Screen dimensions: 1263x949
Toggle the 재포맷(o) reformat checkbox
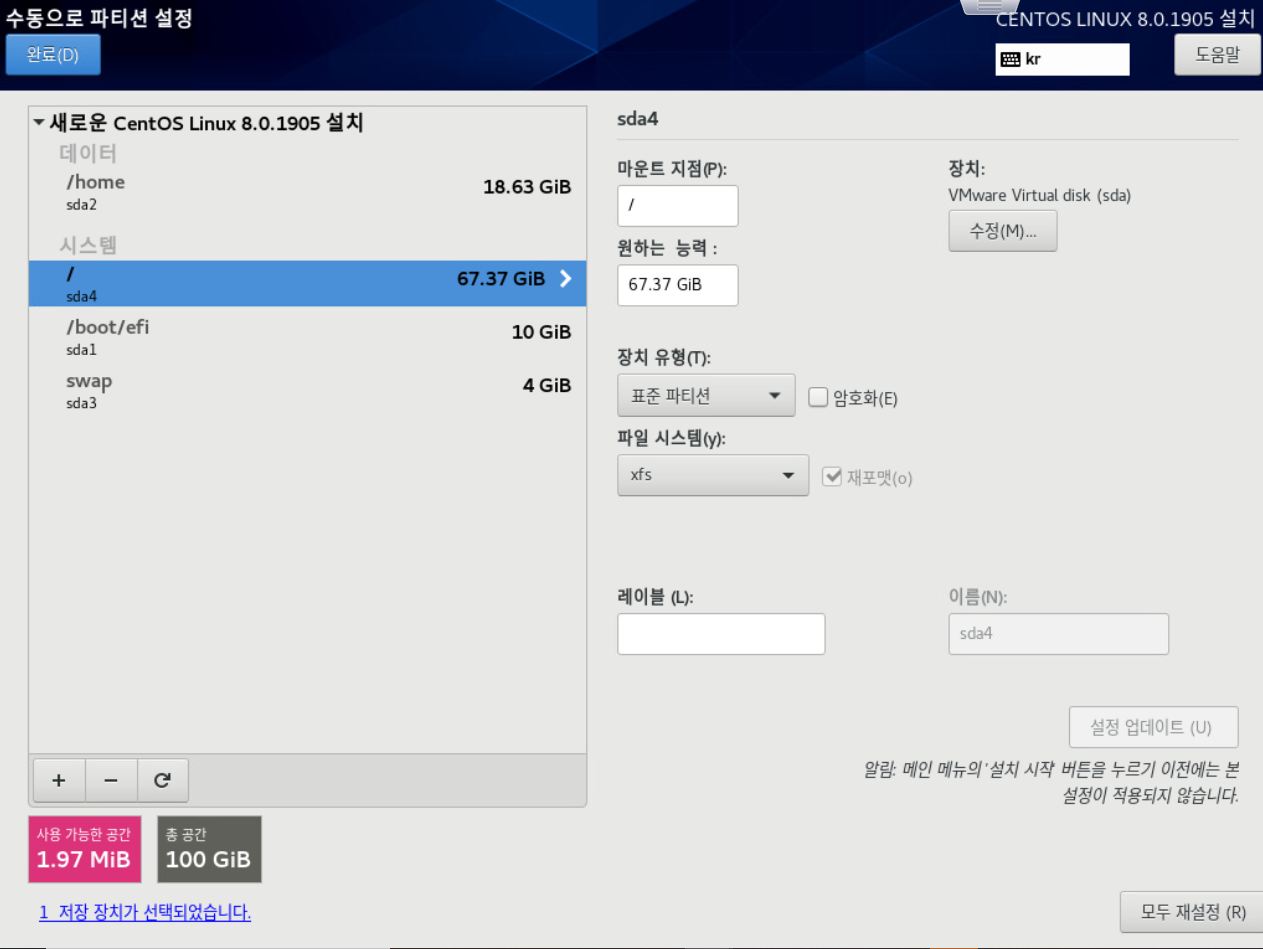pos(832,477)
